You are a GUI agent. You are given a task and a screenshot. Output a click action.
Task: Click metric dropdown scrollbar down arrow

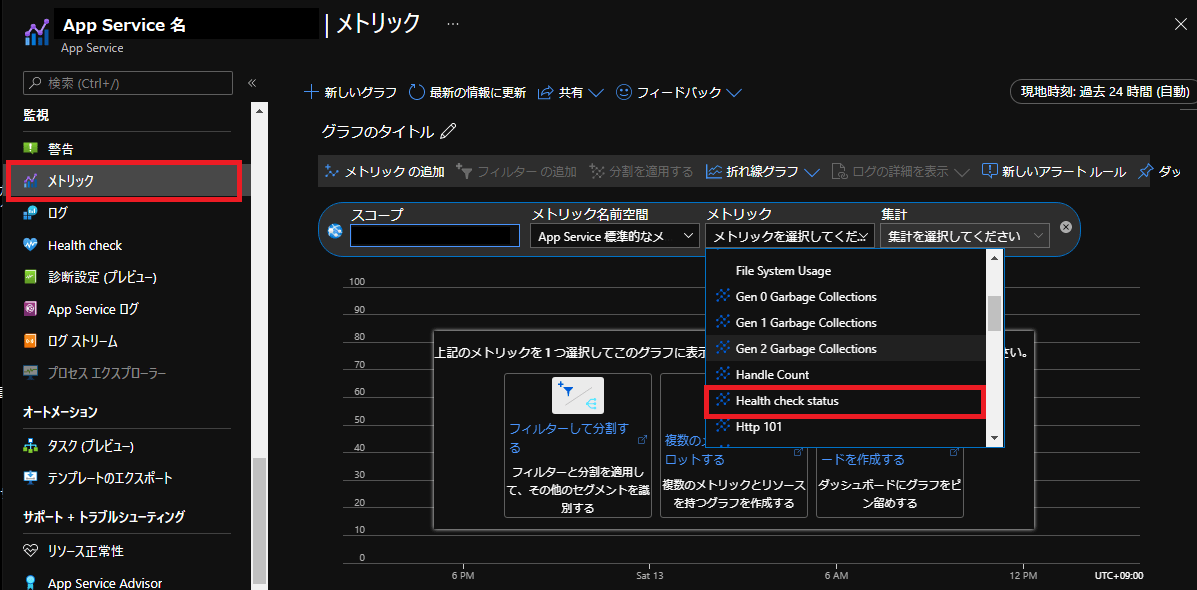coord(994,438)
